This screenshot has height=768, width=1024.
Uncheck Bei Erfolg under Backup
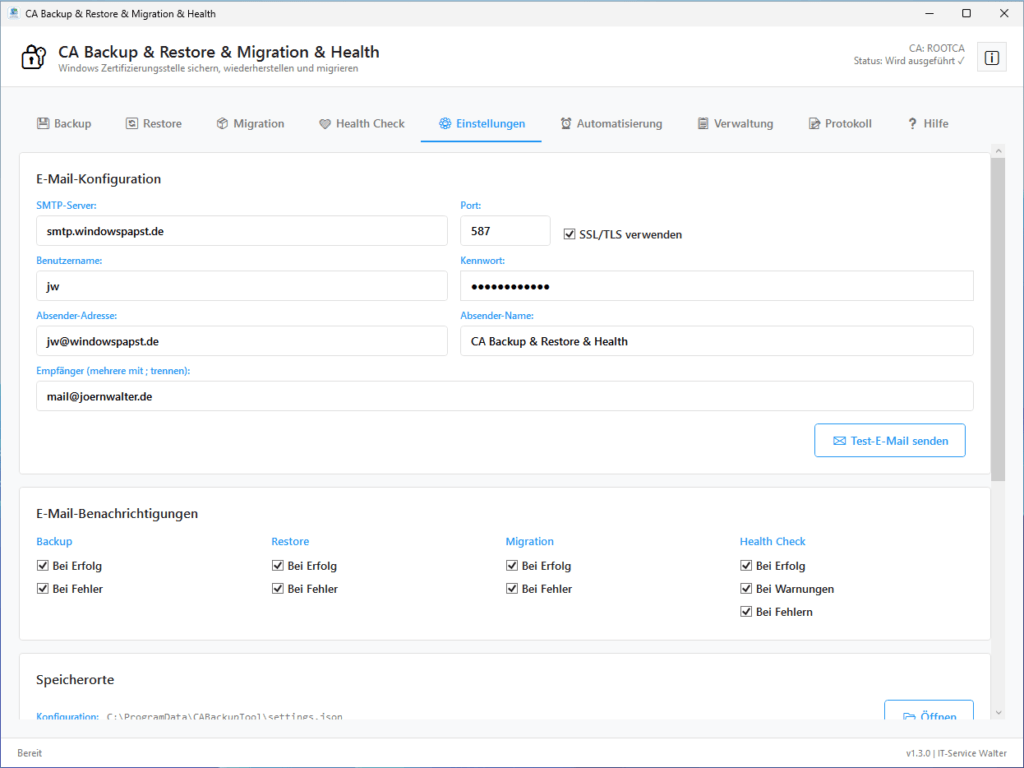pos(43,565)
